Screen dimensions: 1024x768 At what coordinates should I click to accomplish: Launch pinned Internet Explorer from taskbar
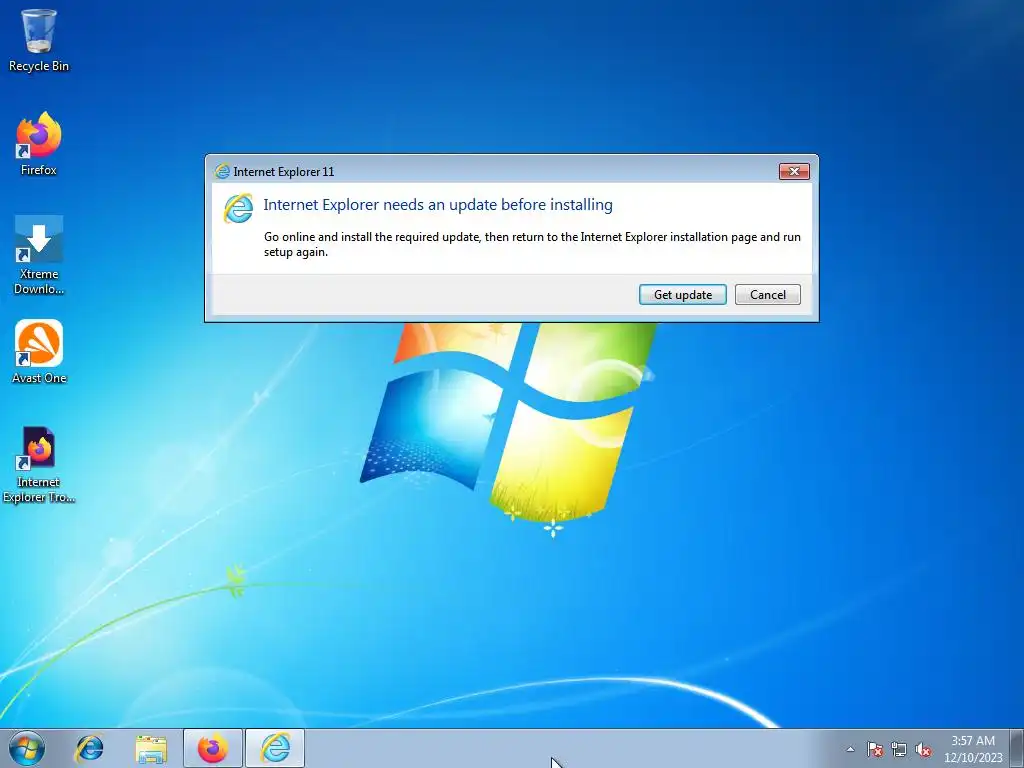point(89,748)
